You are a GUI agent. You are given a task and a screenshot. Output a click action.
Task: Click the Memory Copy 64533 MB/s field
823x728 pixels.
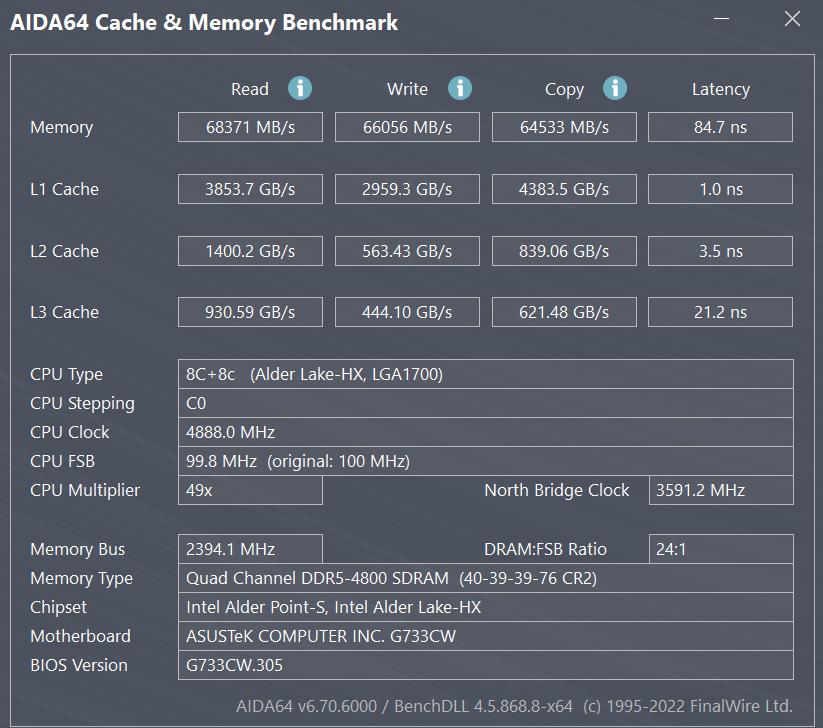(564, 127)
